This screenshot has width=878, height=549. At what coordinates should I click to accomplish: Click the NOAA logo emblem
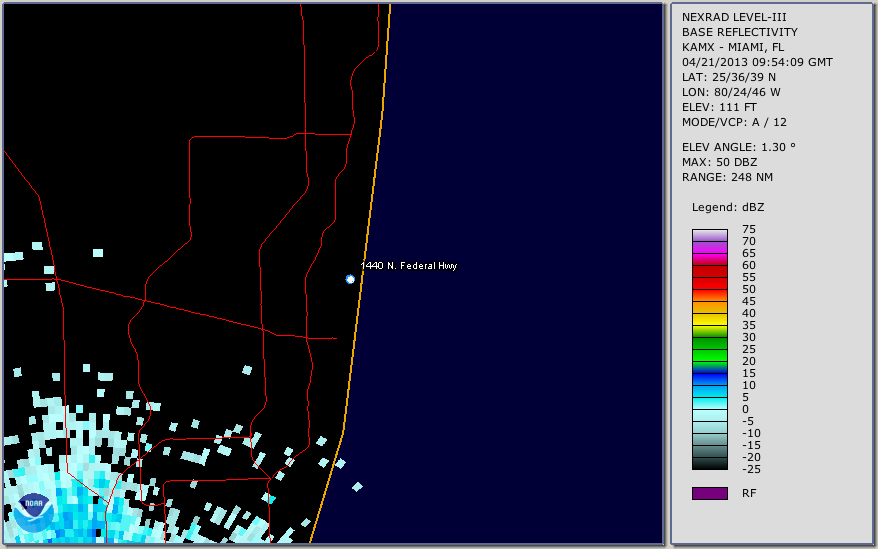(34, 512)
